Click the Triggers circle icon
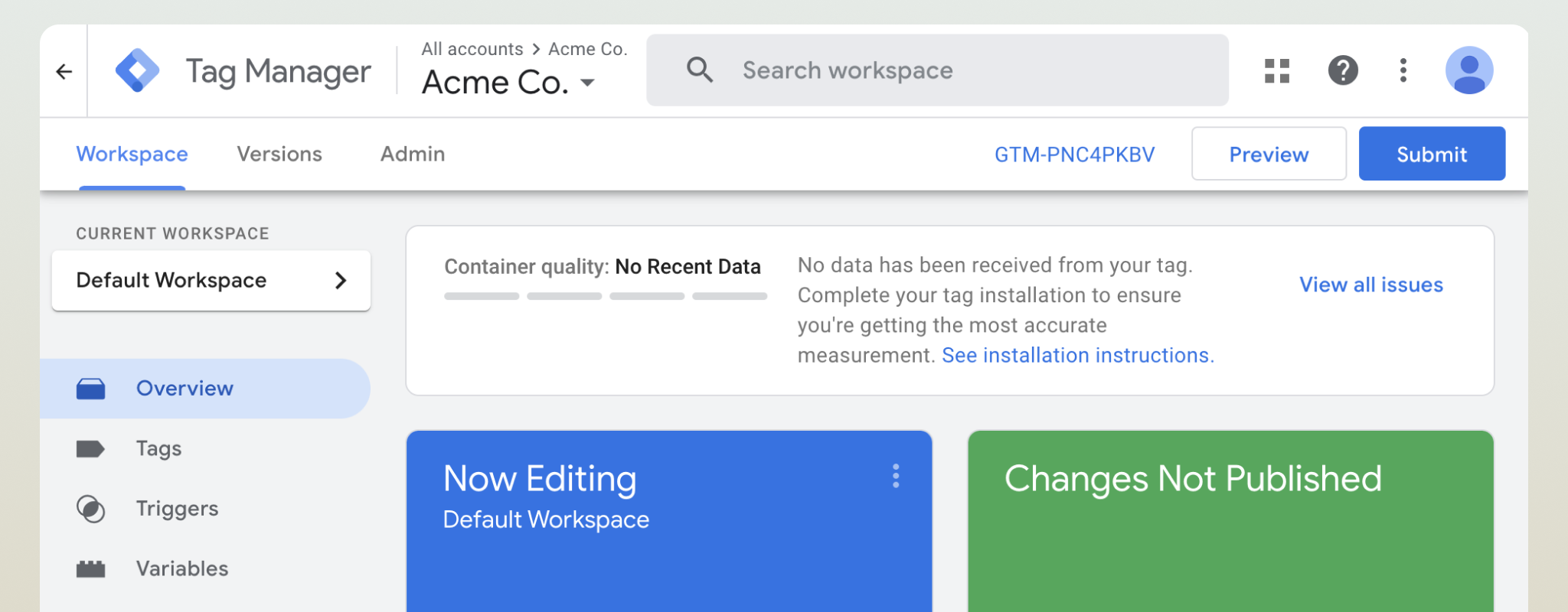The width and height of the screenshot is (1568, 612). 90,509
